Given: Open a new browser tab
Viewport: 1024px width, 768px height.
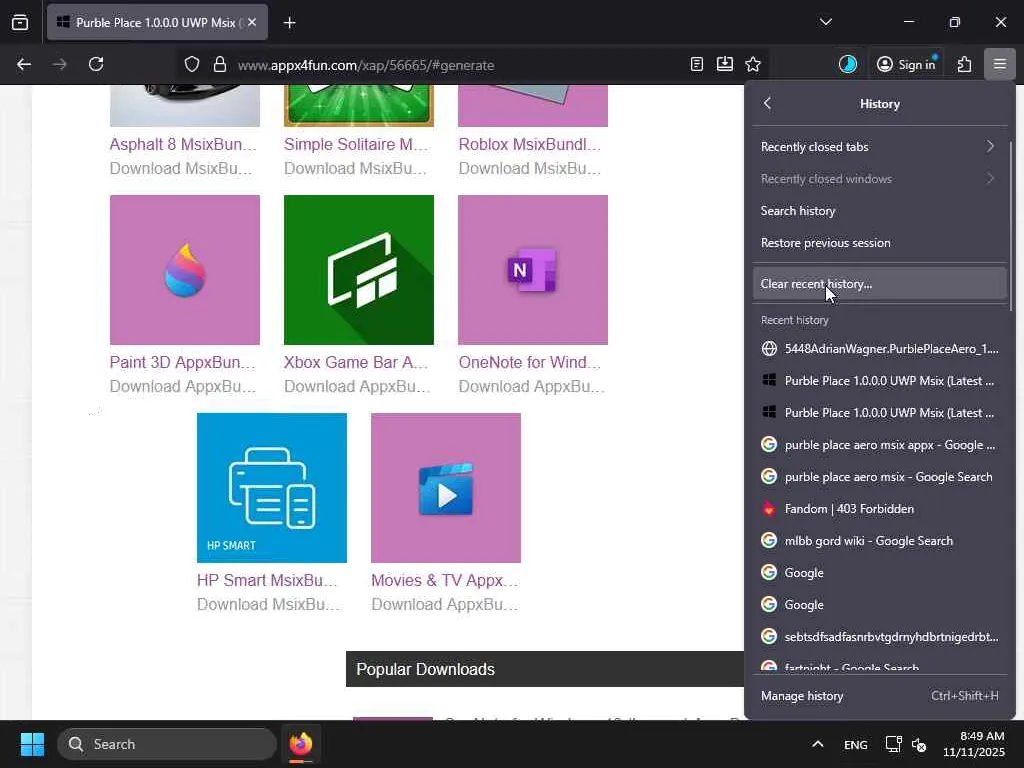Looking at the screenshot, I should (289, 23).
